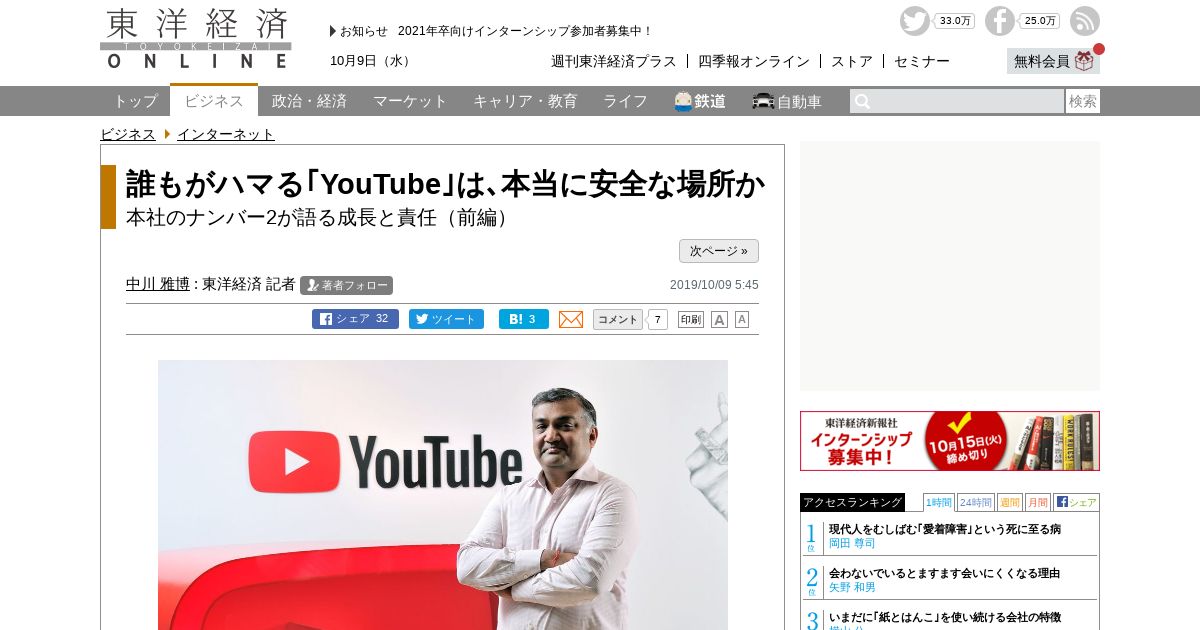1200x630 pixels.
Task: Click the インターンシップ募集中 banner
Action: pyautogui.click(x=950, y=441)
